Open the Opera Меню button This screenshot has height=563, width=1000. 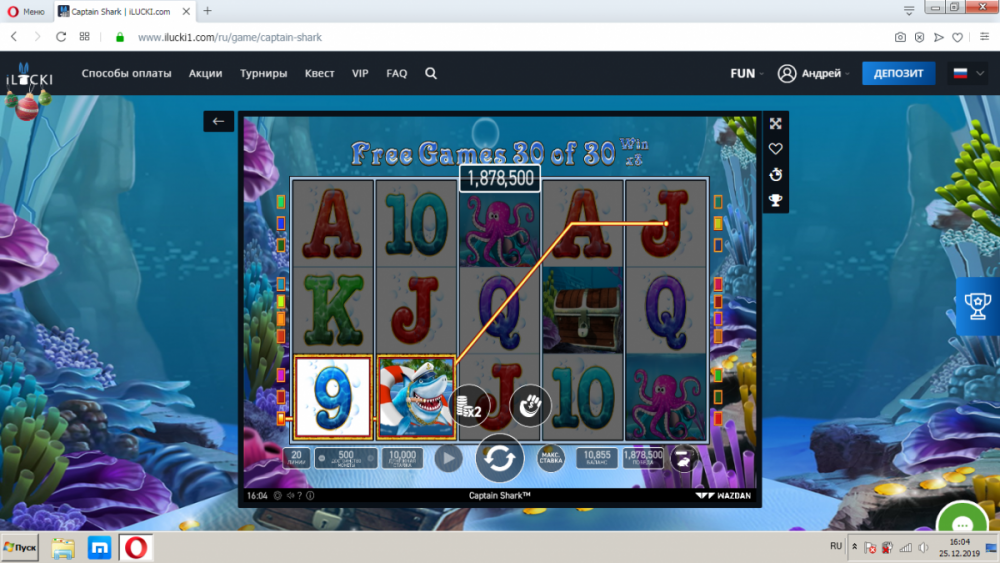pyautogui.click(x=26, y=11)
